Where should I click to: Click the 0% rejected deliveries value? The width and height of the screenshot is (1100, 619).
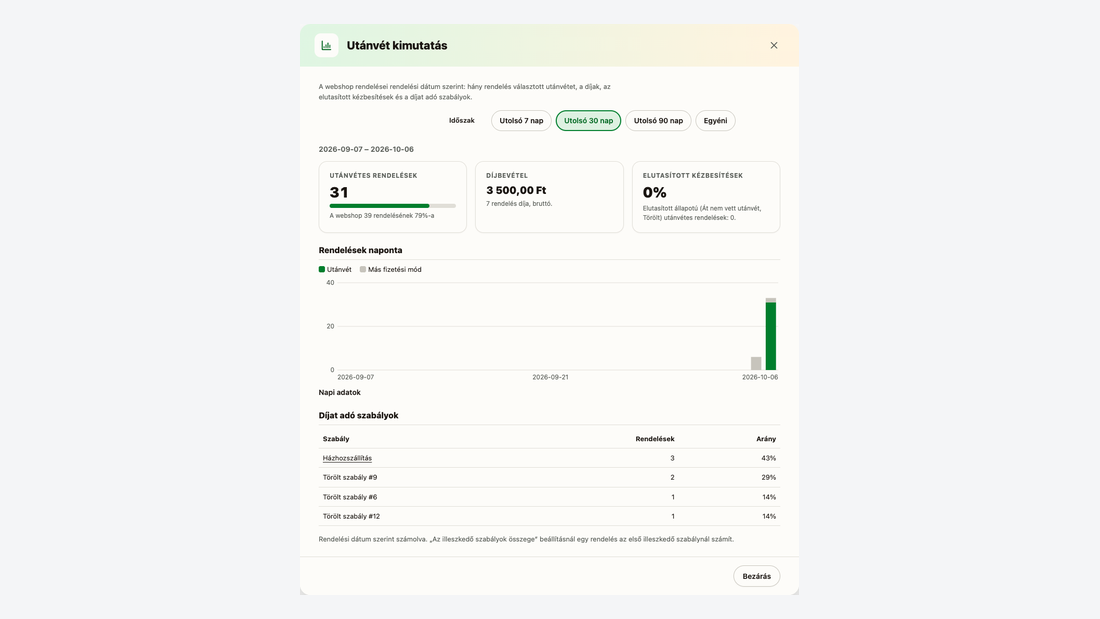tap(655, 192)
